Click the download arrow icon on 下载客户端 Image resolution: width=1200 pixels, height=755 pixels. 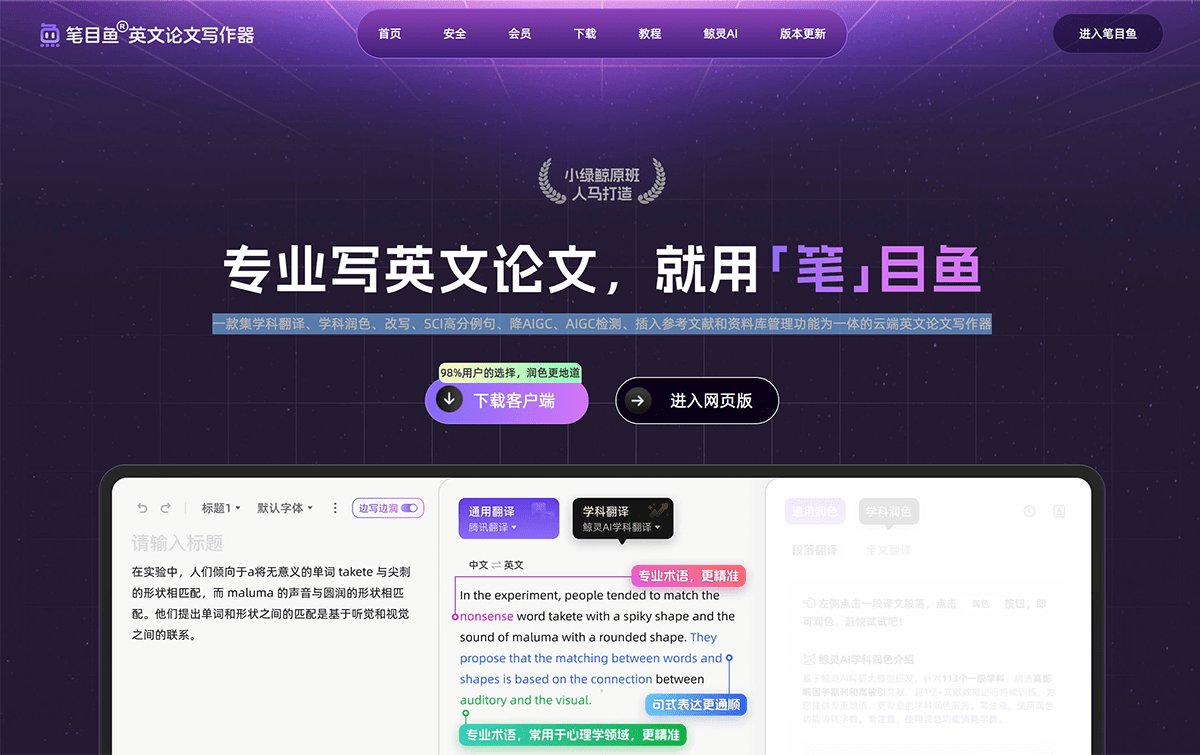point(449,400)
